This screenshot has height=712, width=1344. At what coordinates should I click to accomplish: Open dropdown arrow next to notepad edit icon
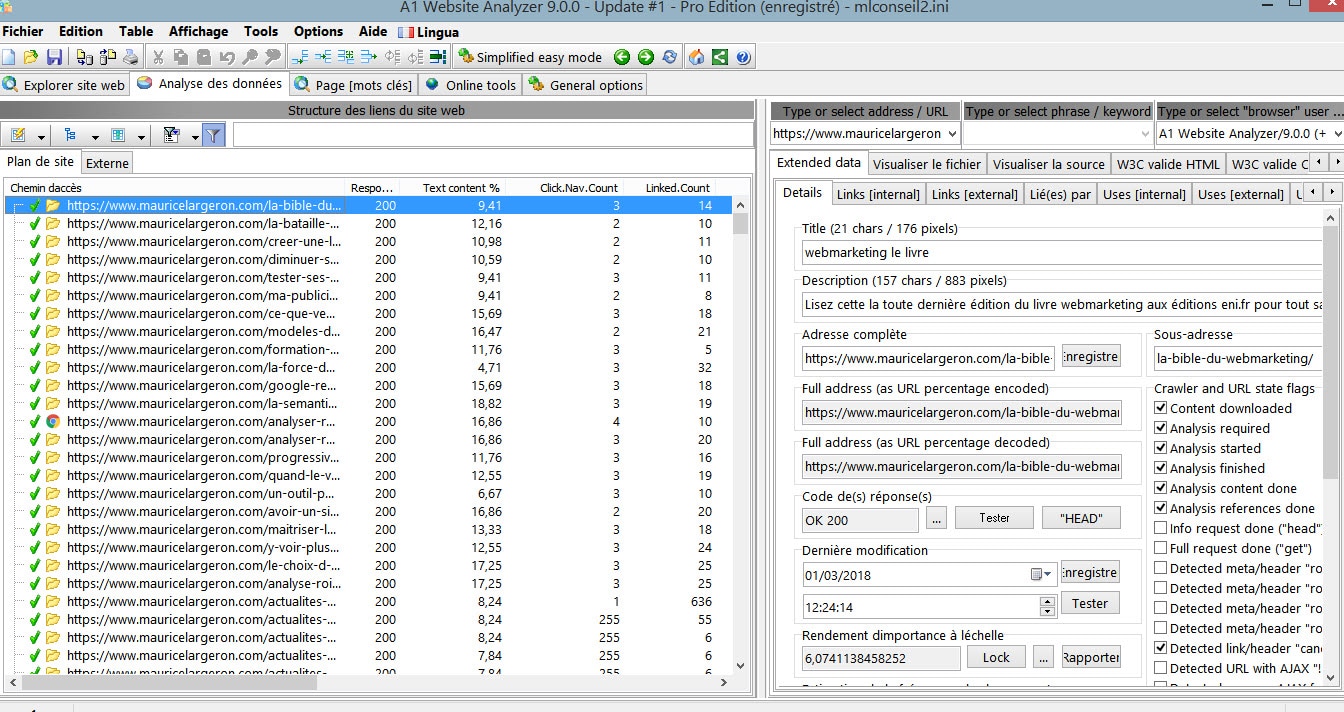tap(42, 137)
